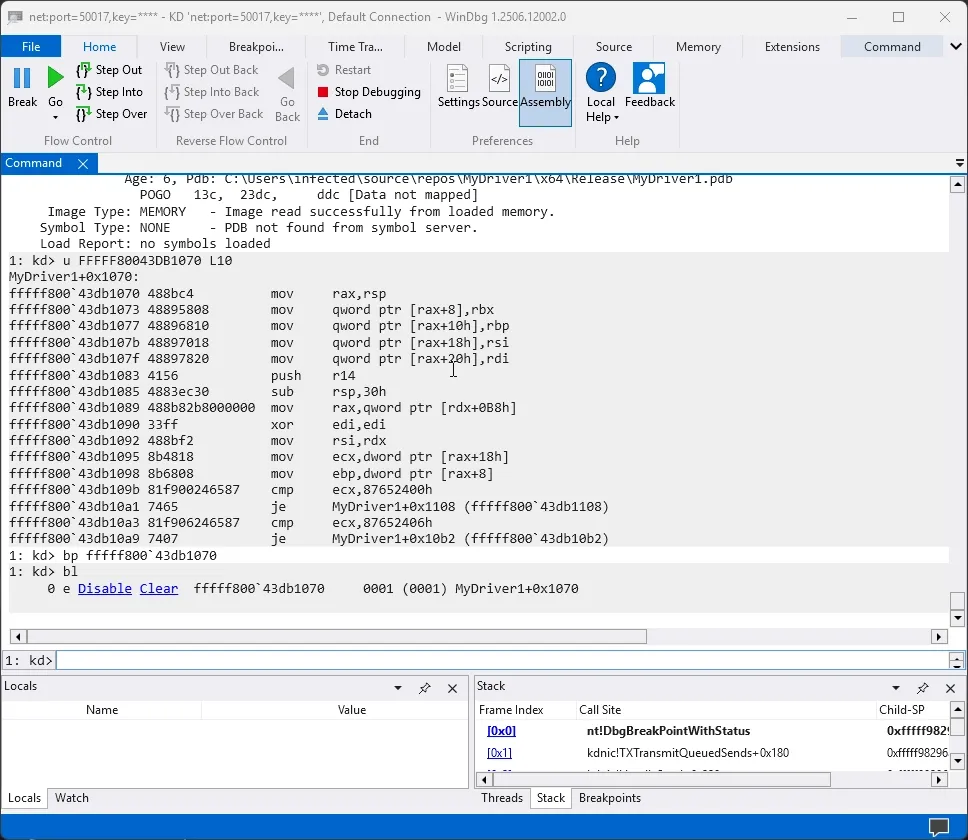Switch to the Breakpoints tab
This screenshot has height=840, width=968.
pos(609,797)
